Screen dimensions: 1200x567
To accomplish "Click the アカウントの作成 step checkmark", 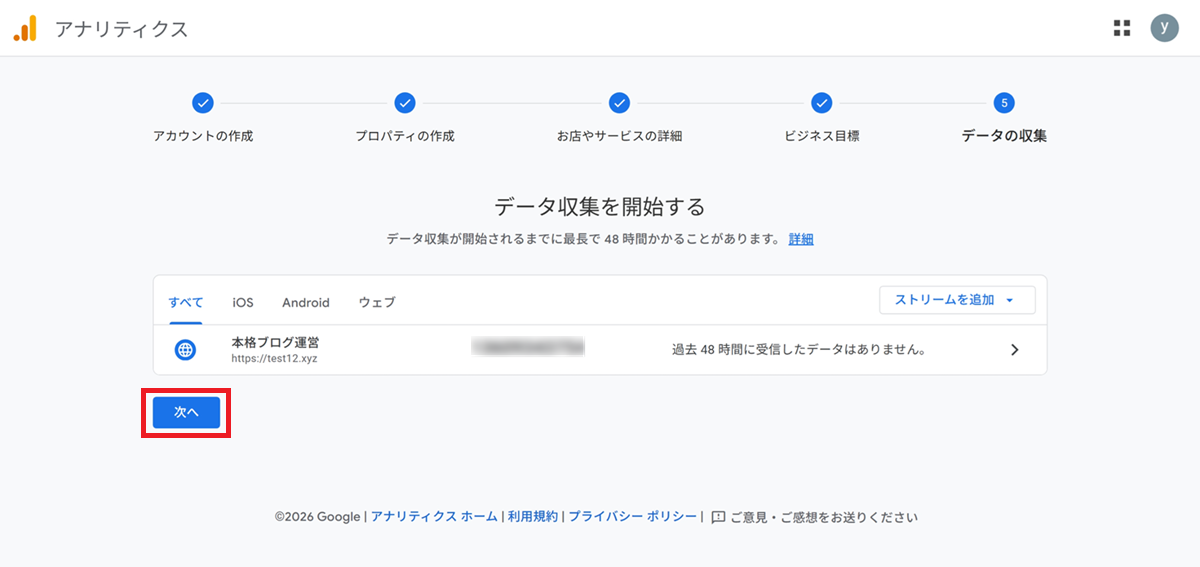I will click(203, 103).
